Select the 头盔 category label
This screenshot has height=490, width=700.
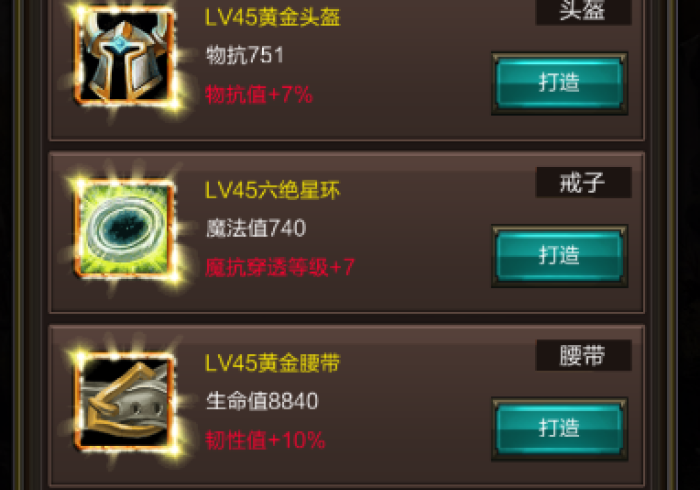click(x=583, y=11)
